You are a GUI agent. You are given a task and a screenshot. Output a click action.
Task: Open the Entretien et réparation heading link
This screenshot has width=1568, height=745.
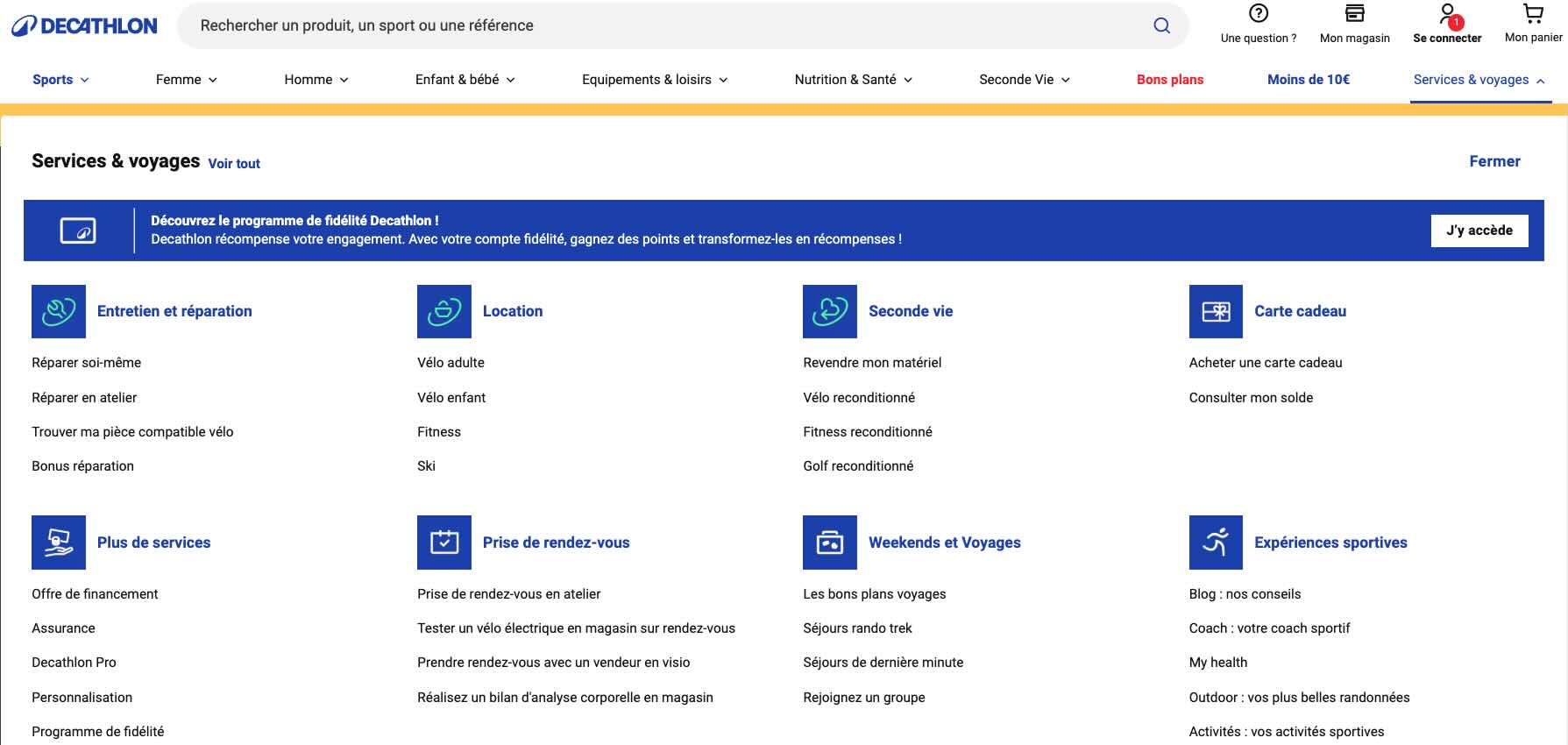pos(174,311)
